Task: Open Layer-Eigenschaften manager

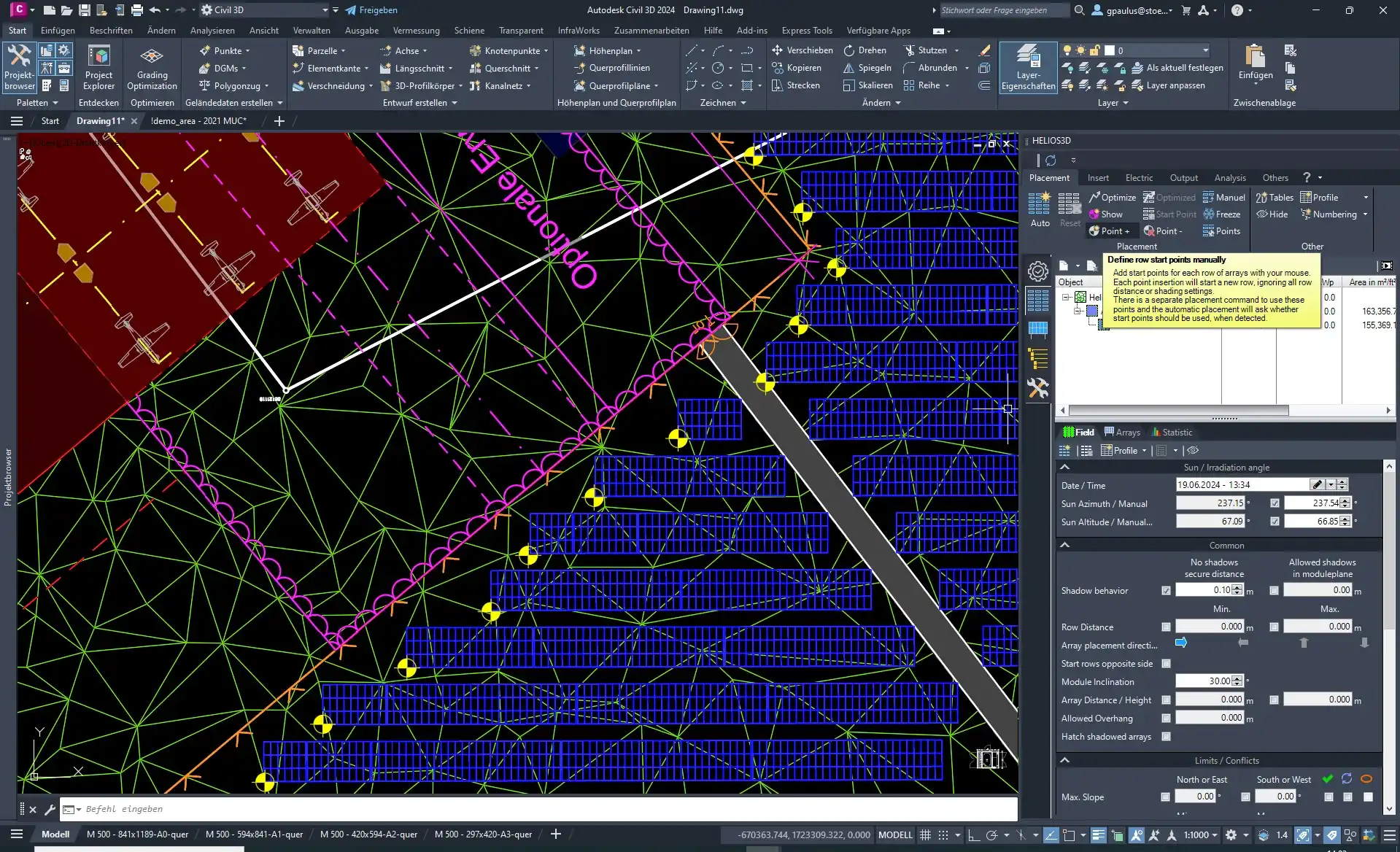Action: (x=1028, y=67)
